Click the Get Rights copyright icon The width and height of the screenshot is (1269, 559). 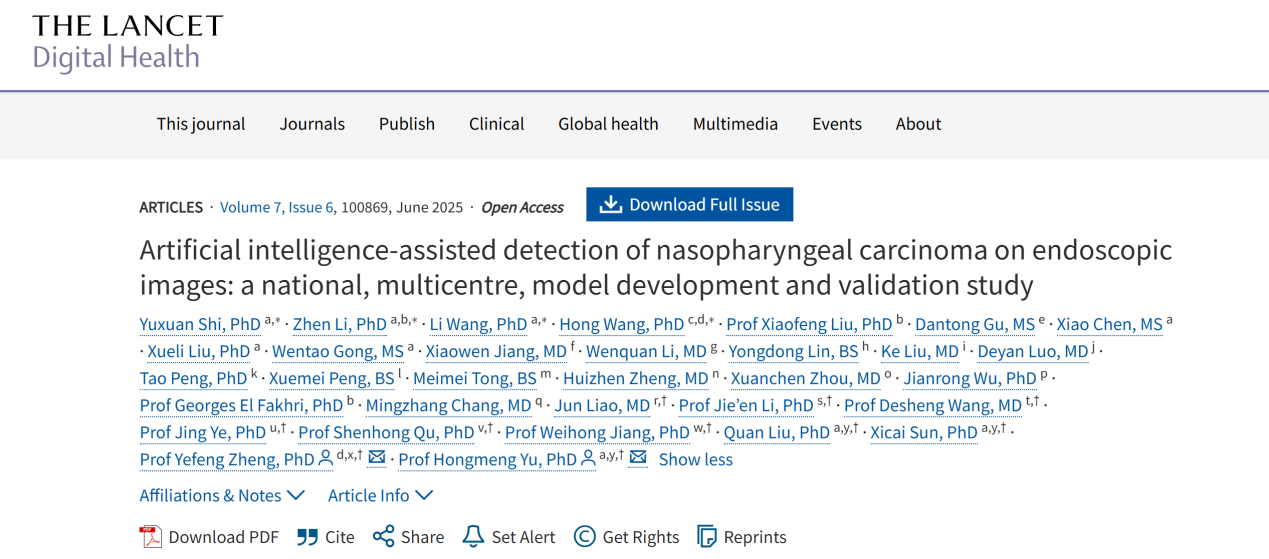pos(585,537)
